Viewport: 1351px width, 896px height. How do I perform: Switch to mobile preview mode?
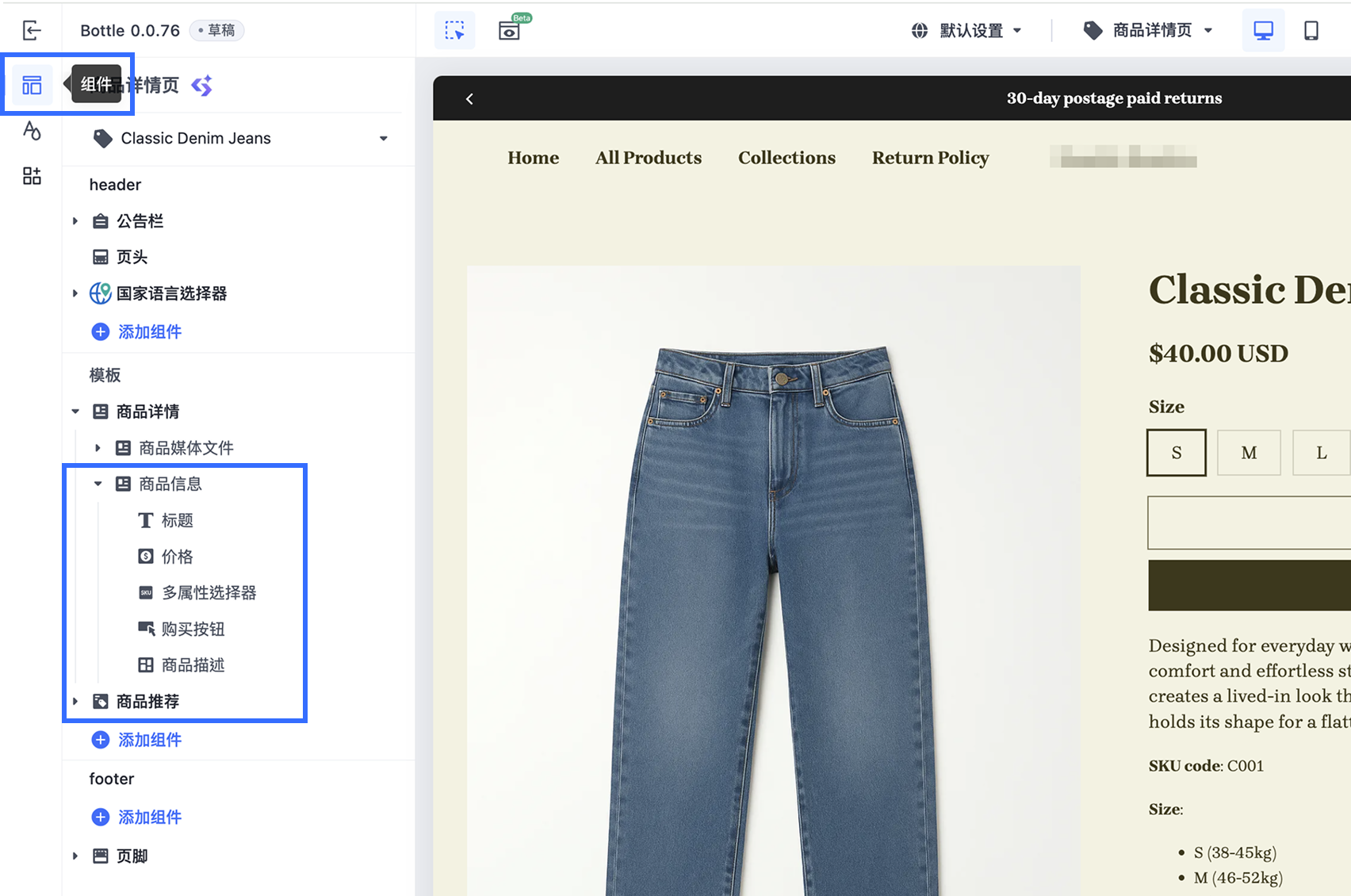1311,31
